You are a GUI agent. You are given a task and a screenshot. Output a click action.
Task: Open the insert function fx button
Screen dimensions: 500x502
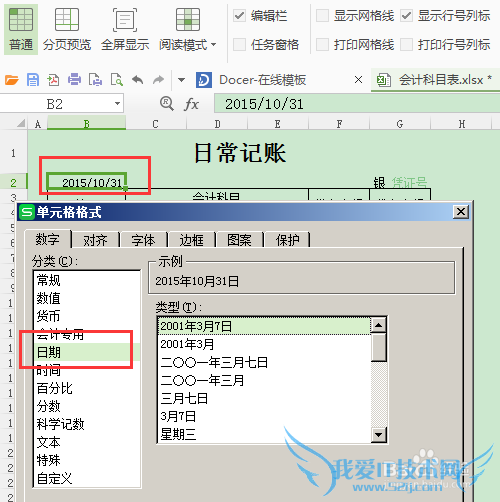(191, 104)
